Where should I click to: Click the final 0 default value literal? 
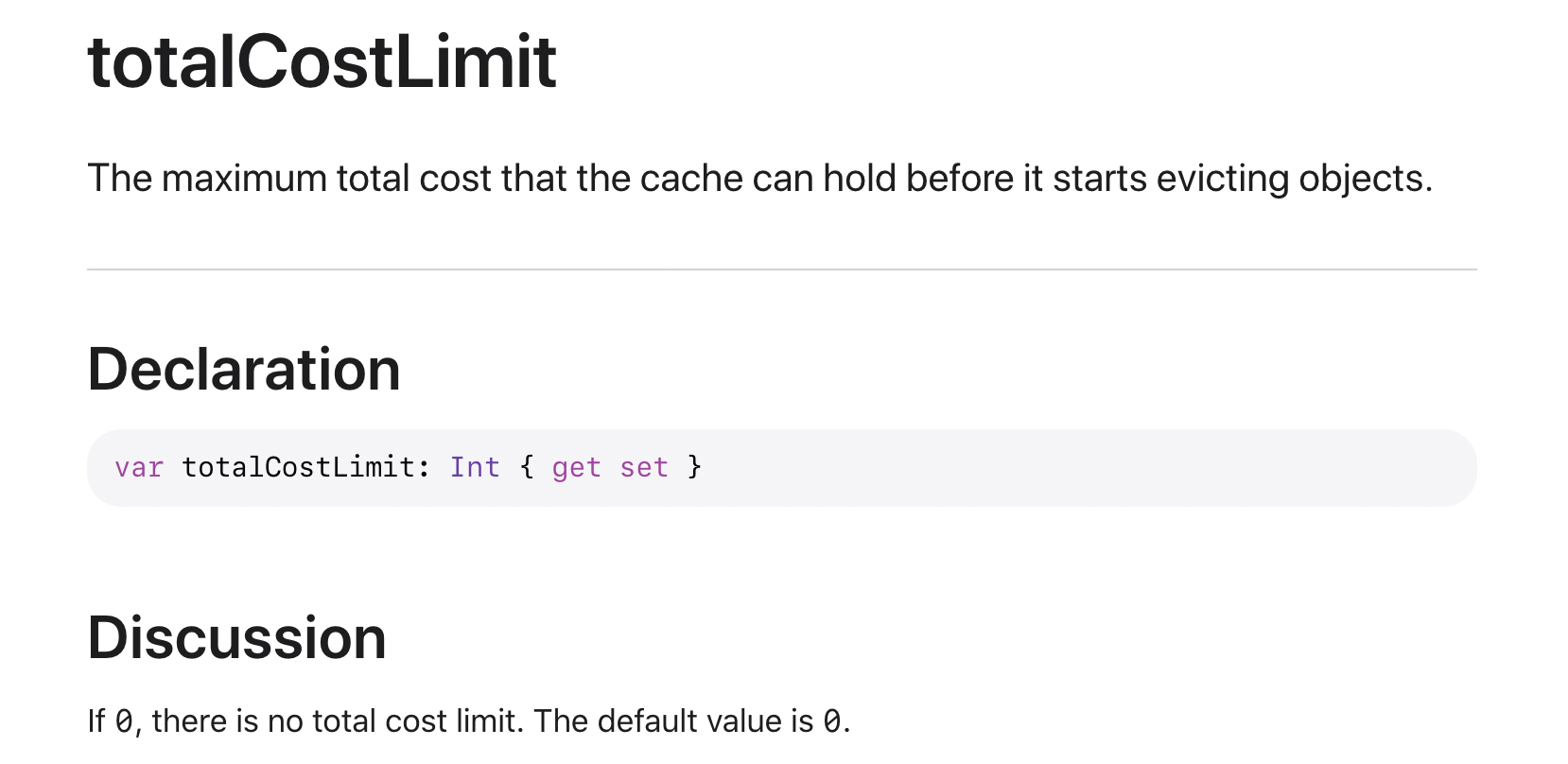coord(831,721)
